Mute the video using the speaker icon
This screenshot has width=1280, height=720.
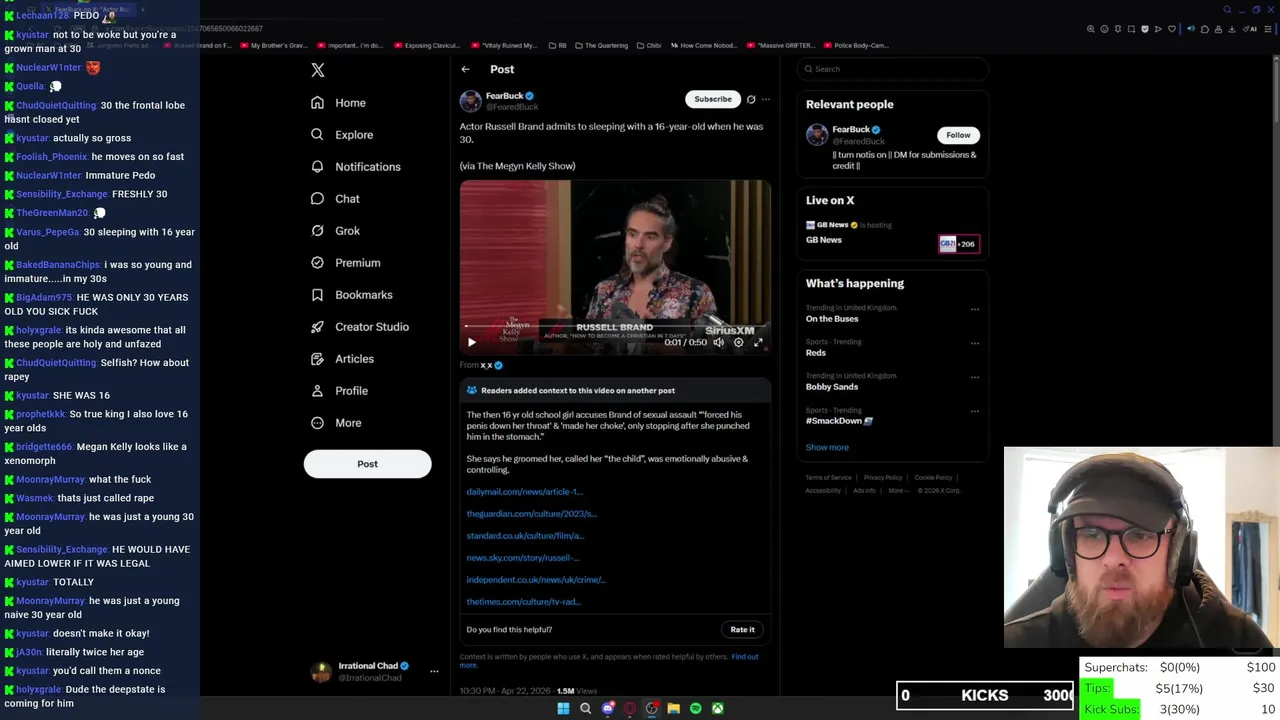(x=718, y=342)
